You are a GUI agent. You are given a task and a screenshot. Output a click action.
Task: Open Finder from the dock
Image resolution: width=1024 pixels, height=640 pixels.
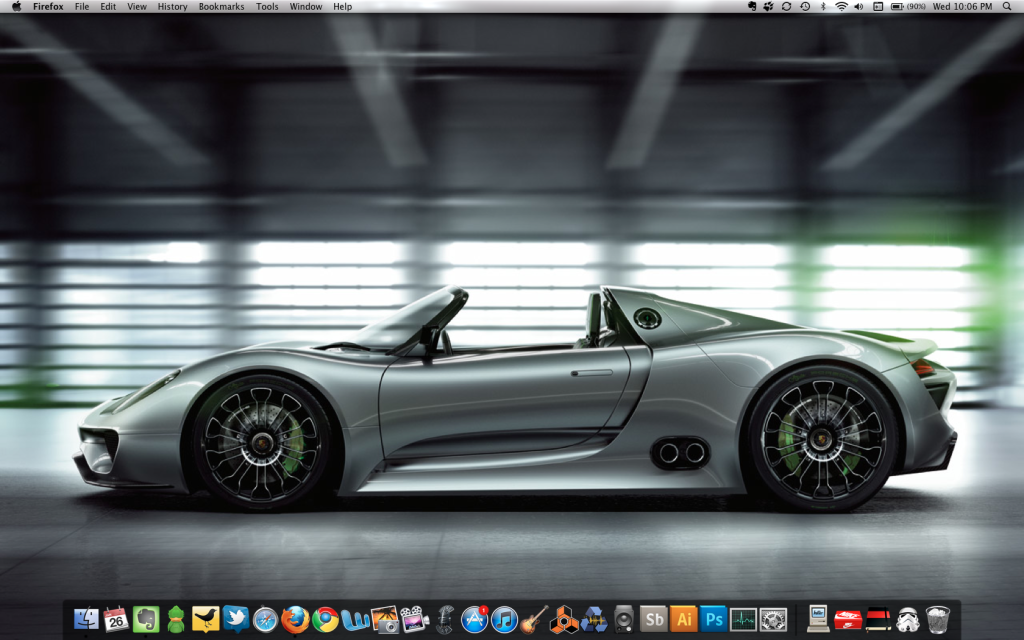[86, 619]
